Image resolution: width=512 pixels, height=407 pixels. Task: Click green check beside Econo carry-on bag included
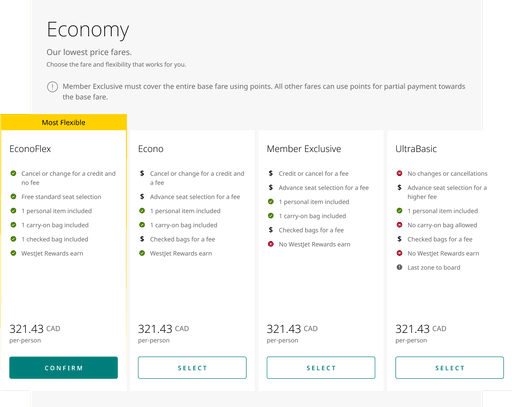click(x=142, y=225)
